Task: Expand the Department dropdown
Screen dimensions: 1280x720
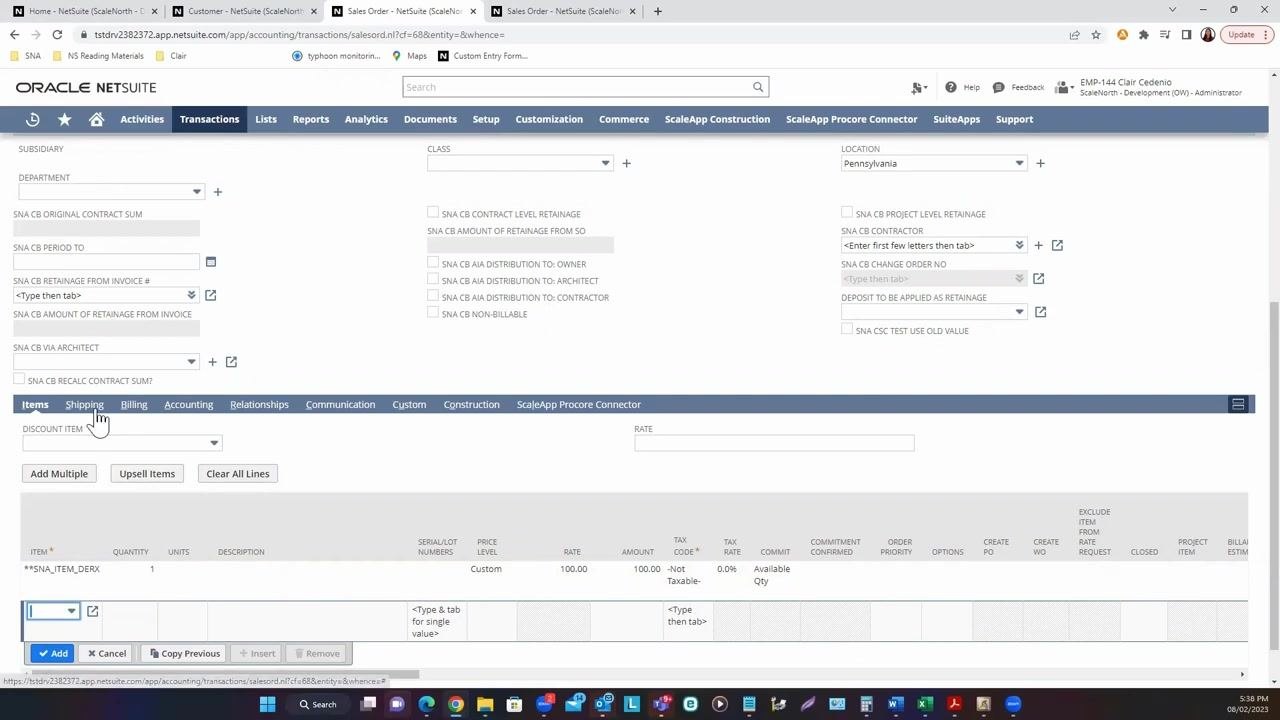Action: [x=196, y=192]
